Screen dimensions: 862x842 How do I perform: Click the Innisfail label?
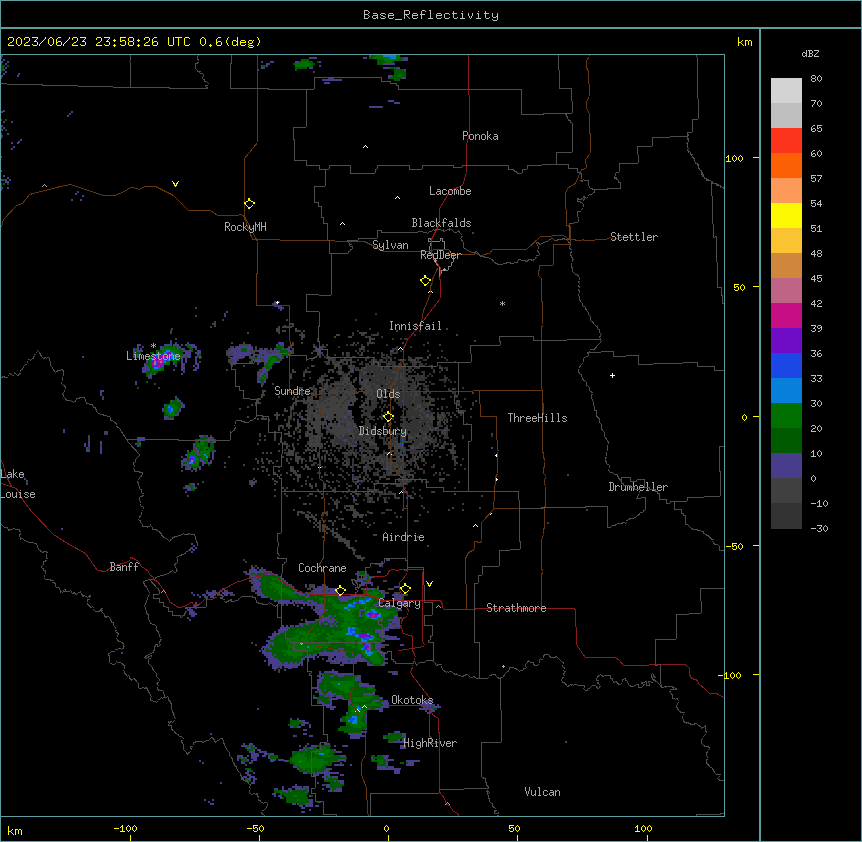tap(416, 326)
